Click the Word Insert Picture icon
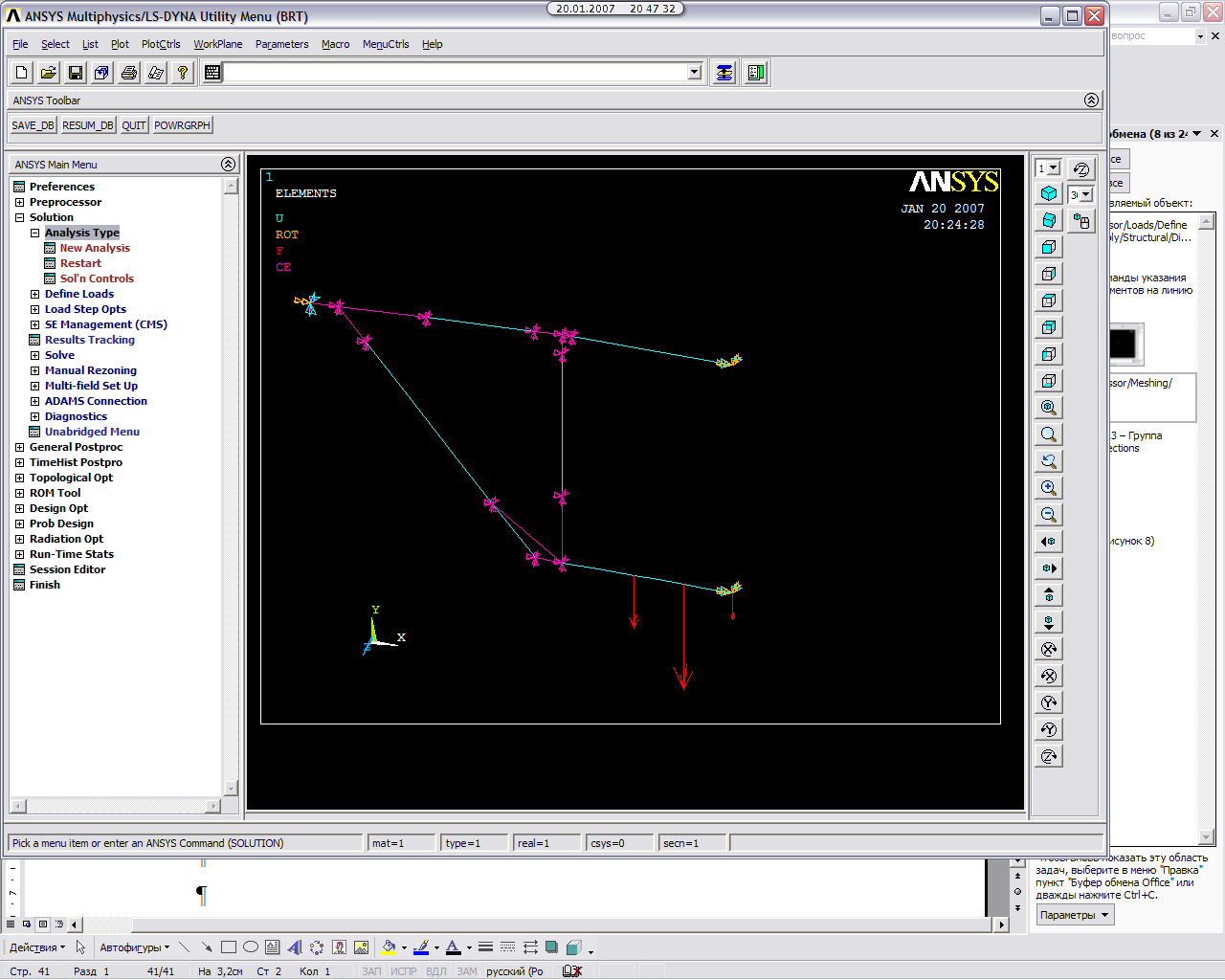Screen dimensions: 1225x980 click(x=361, y=947)
